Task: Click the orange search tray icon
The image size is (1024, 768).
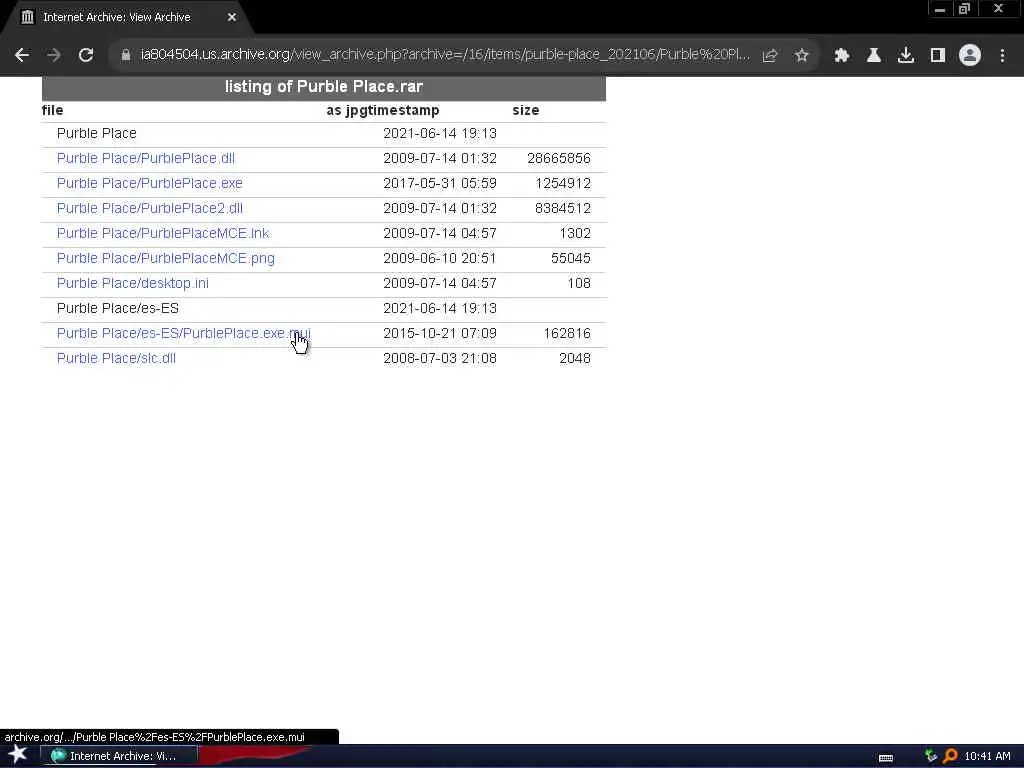Action: 950,756
